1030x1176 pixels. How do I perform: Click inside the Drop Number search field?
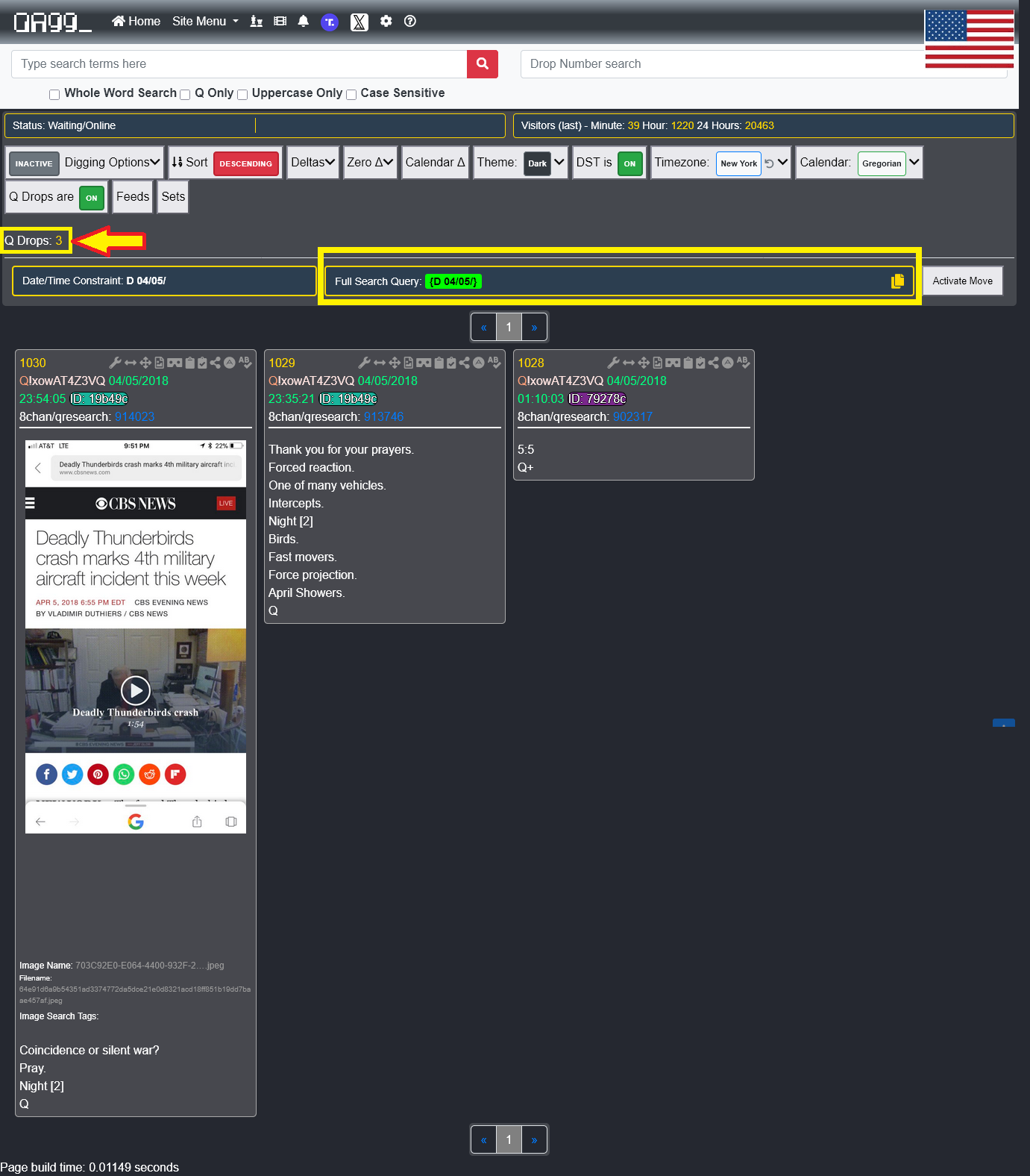click(x=716, y=64)
